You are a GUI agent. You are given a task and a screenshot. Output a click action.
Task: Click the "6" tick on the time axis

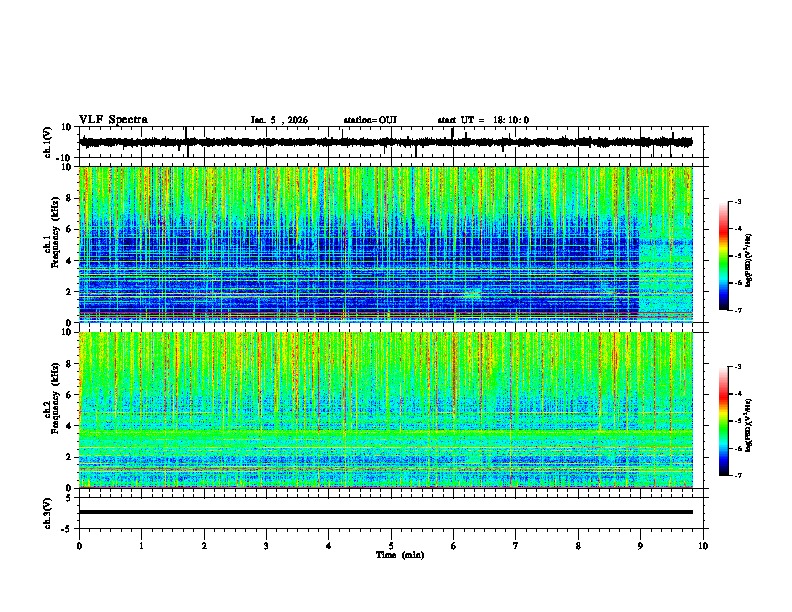tap(454, 546)
